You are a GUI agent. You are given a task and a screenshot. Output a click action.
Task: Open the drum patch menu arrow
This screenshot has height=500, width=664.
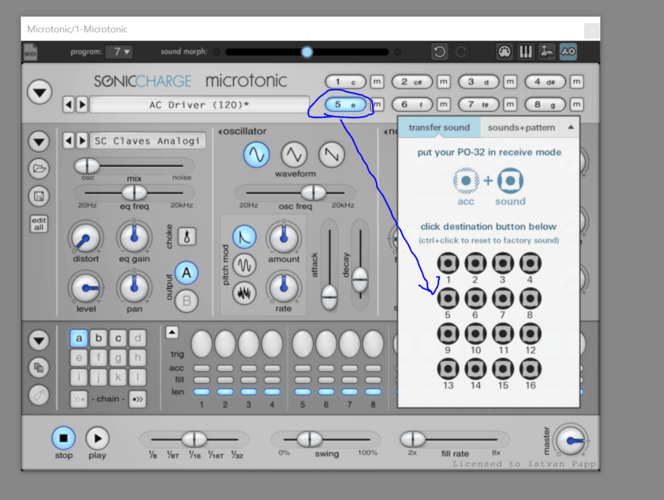(x=39, y=141)
